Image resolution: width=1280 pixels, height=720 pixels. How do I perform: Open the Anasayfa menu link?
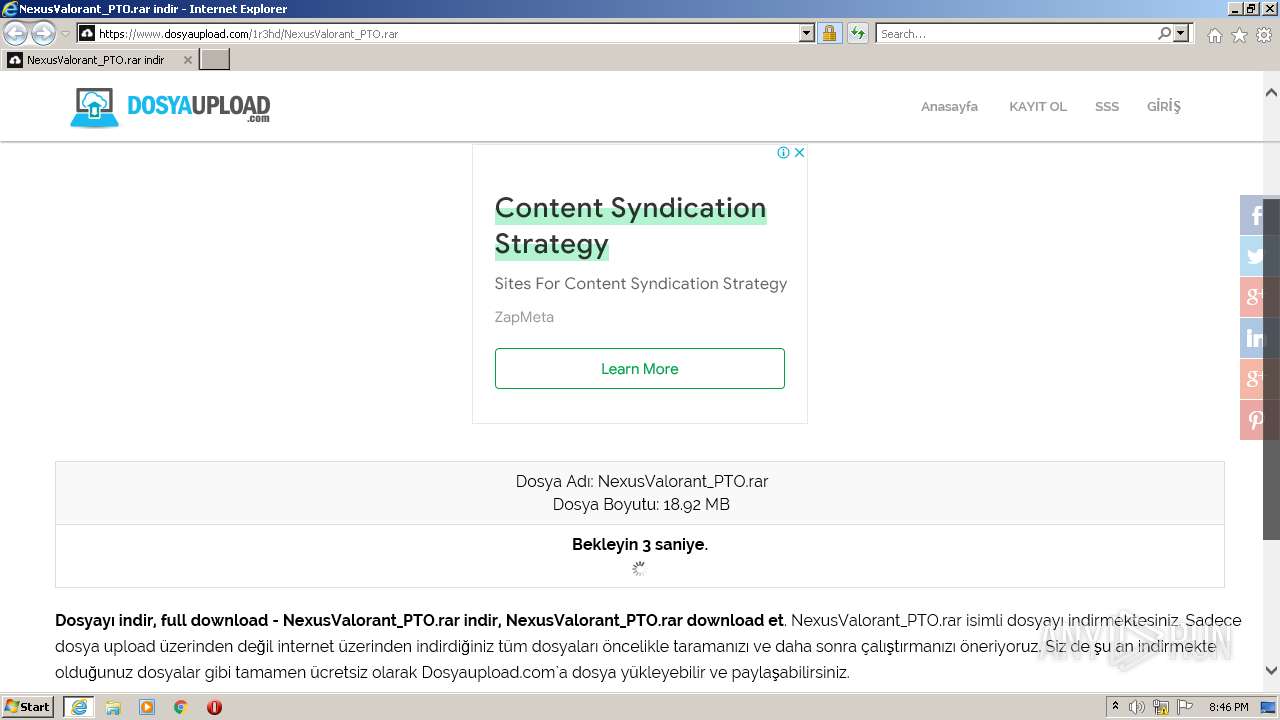click(x=949, y=106)
